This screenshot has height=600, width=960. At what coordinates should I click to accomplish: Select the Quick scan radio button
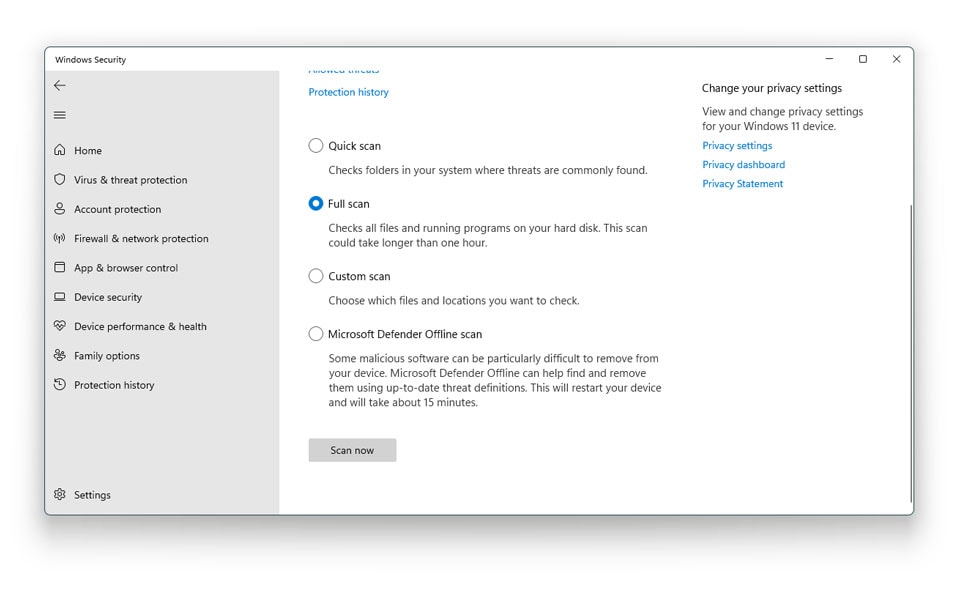pyautogui.click(x=315, y=146)
